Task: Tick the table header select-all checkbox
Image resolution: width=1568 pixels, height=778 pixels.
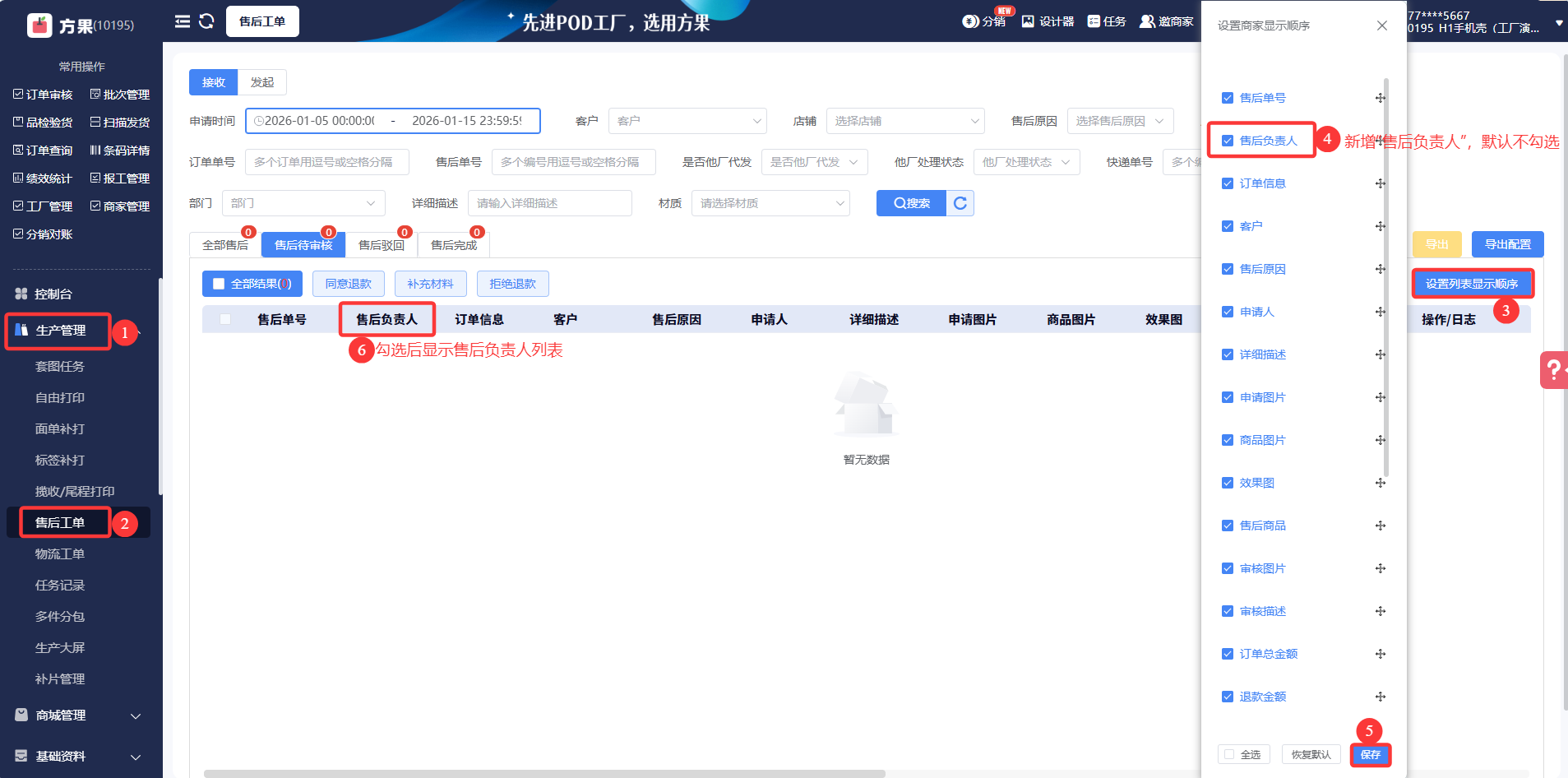Action: coord(225,319)
